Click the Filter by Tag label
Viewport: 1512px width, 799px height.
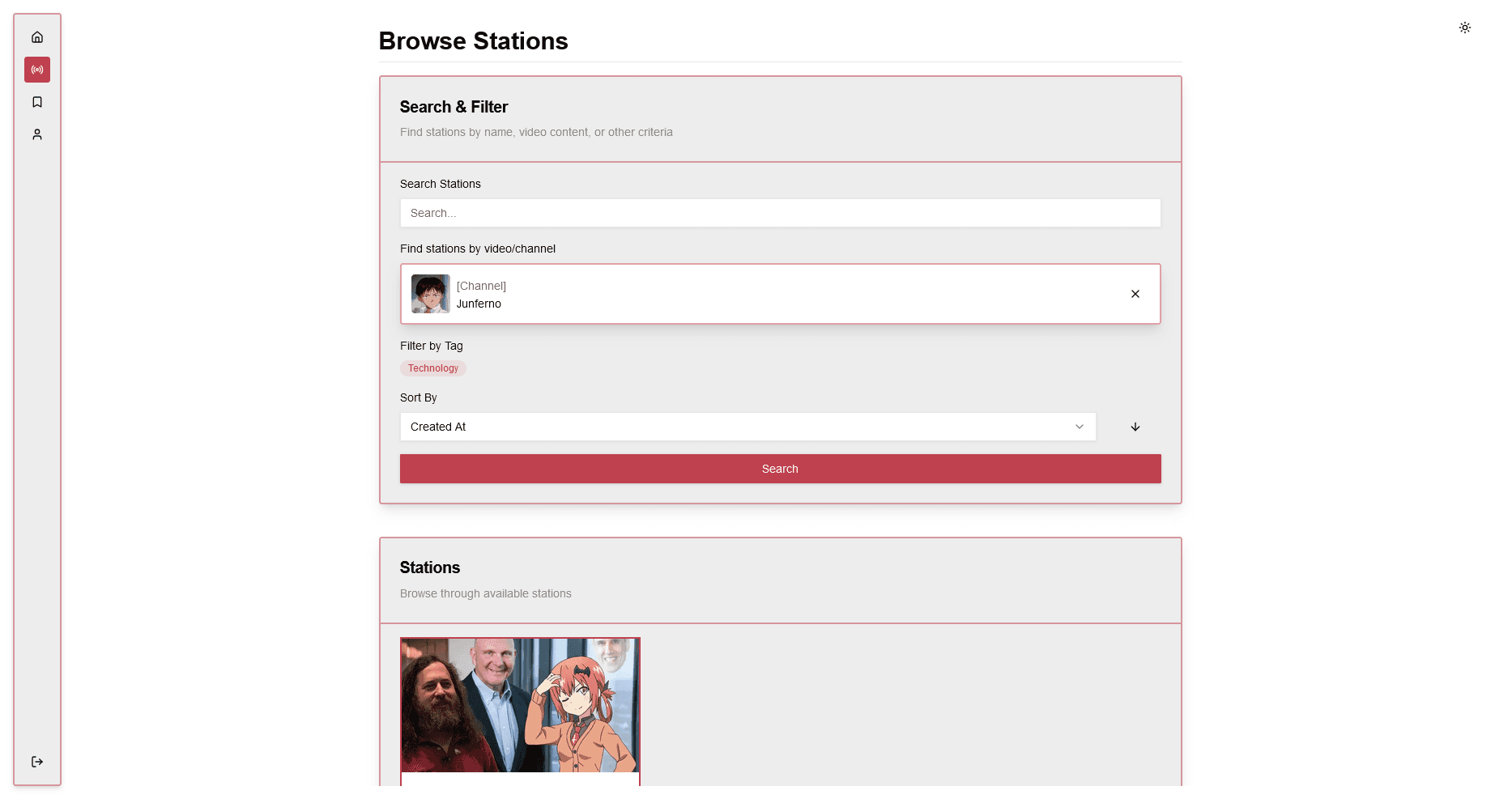pos(431,346)
